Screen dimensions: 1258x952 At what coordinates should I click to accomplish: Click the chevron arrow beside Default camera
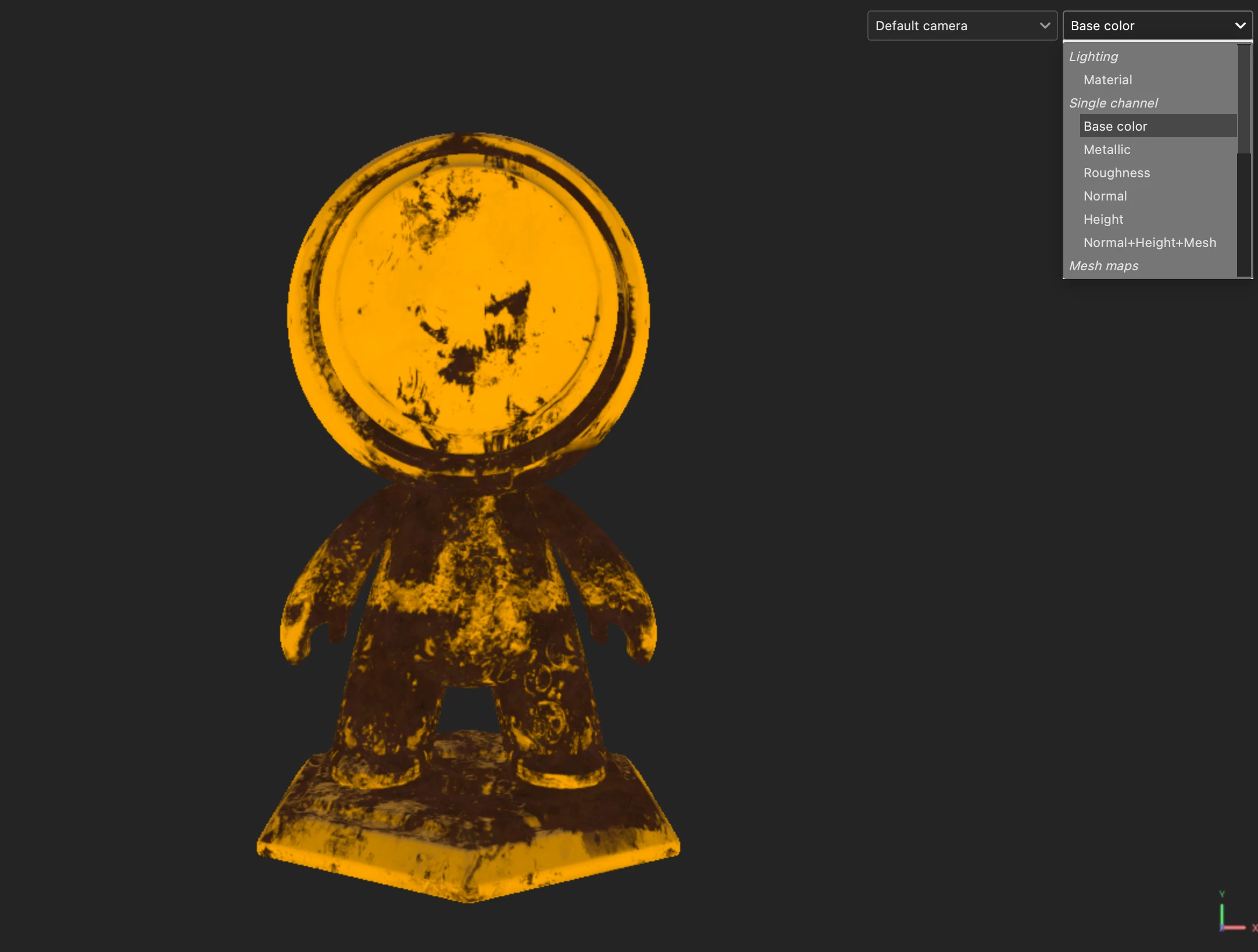point(1045,26)
